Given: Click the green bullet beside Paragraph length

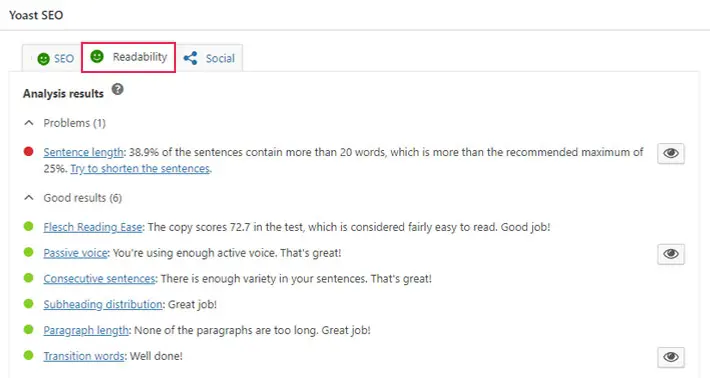Looking at the screenshot, I should tap(29, 330).
